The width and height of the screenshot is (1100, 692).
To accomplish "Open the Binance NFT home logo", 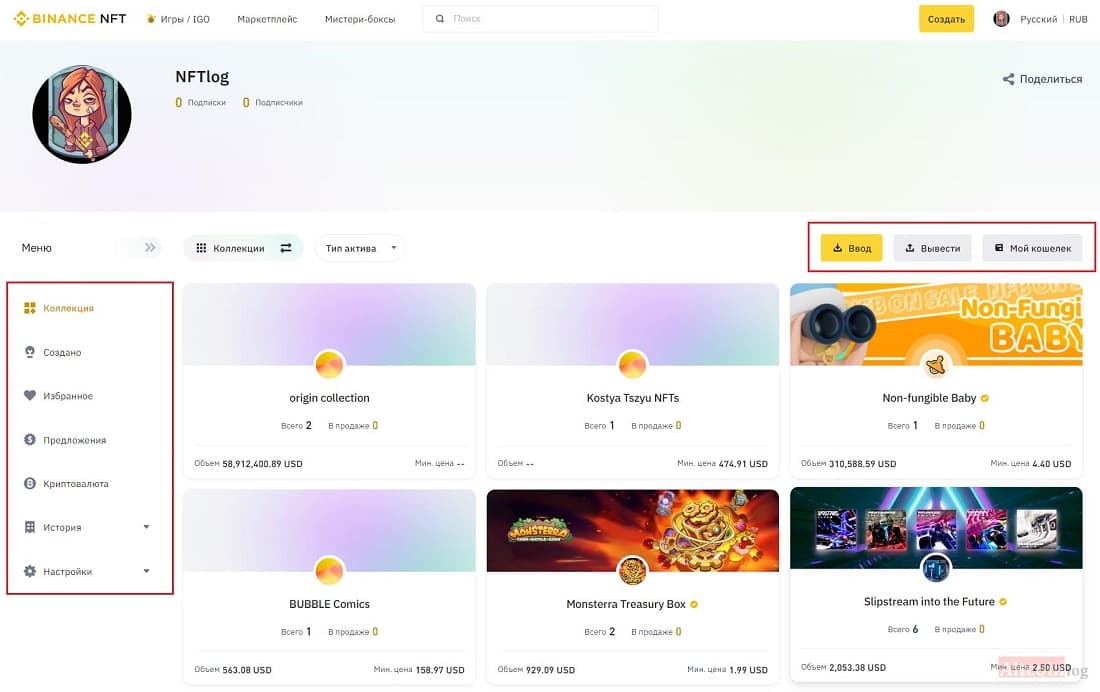I will pyautogui.click(x=69, y=19).
